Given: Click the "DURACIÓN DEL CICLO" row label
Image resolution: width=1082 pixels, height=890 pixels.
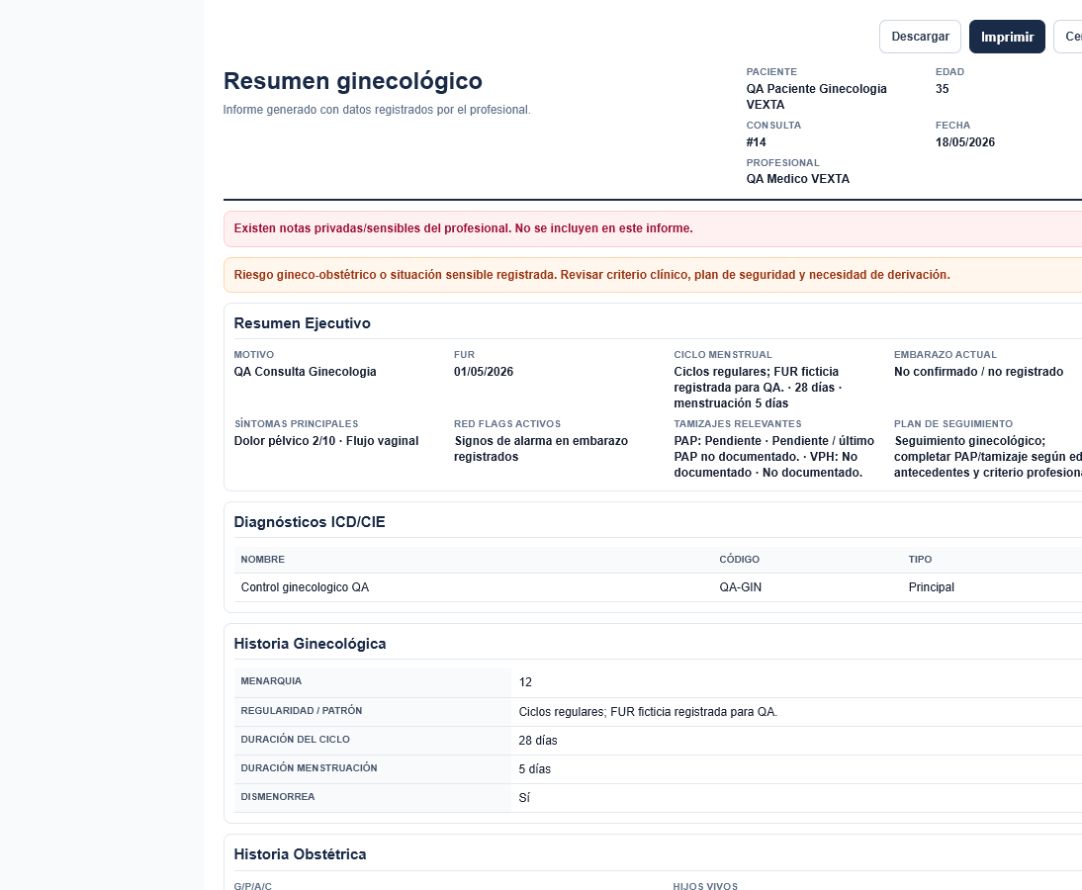Looking at the screenshot, I should [x=295, y=740].
